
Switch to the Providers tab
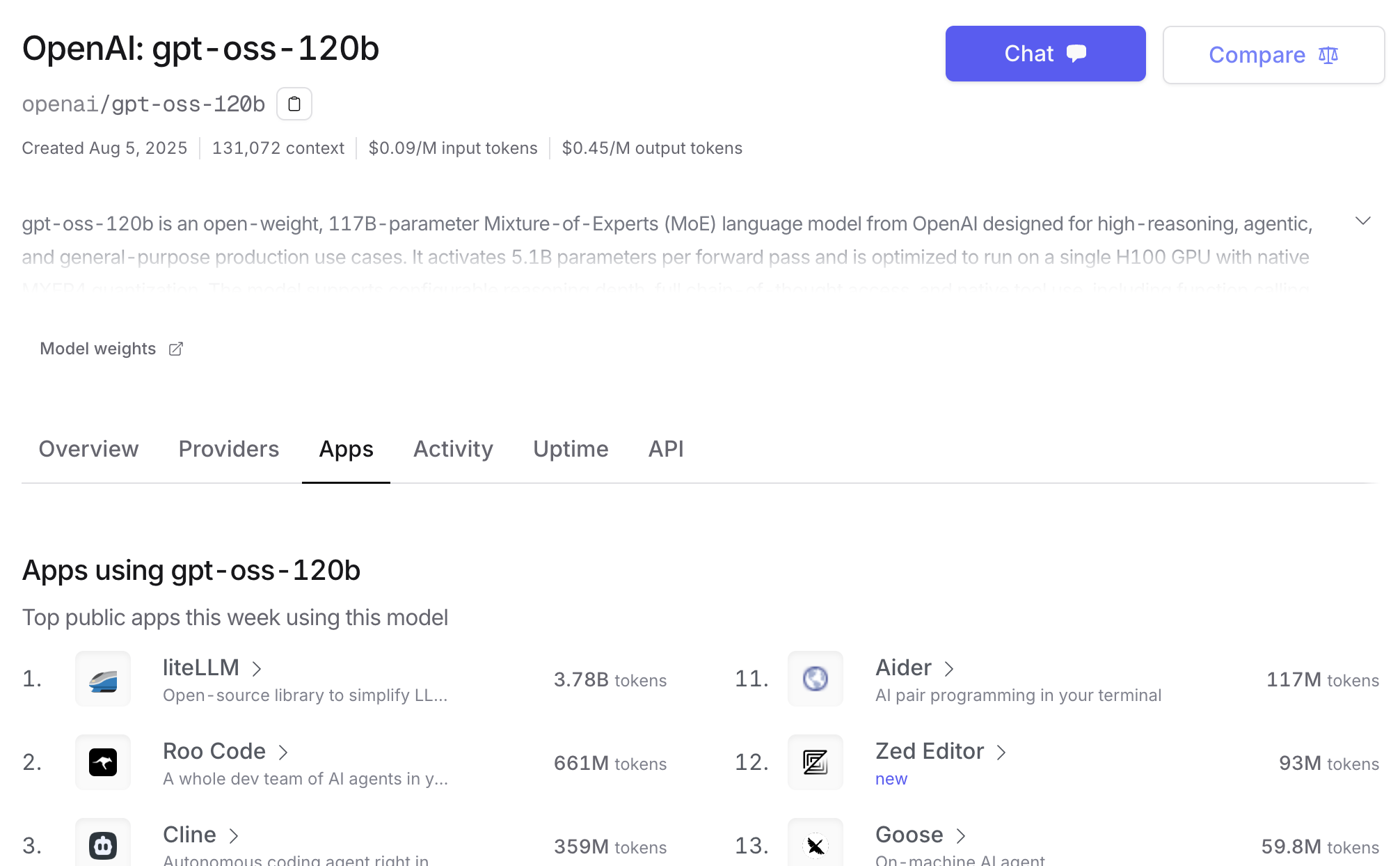click(x=228, y=449)
